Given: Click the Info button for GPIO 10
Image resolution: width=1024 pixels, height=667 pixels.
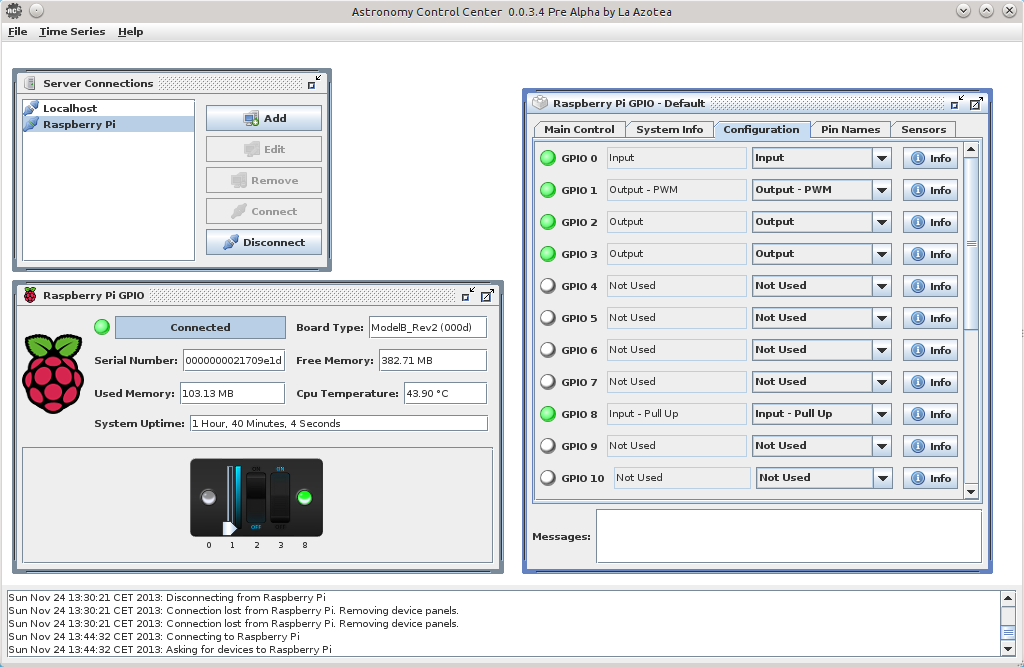Looking at the screenshot, I should click(930, 478).
